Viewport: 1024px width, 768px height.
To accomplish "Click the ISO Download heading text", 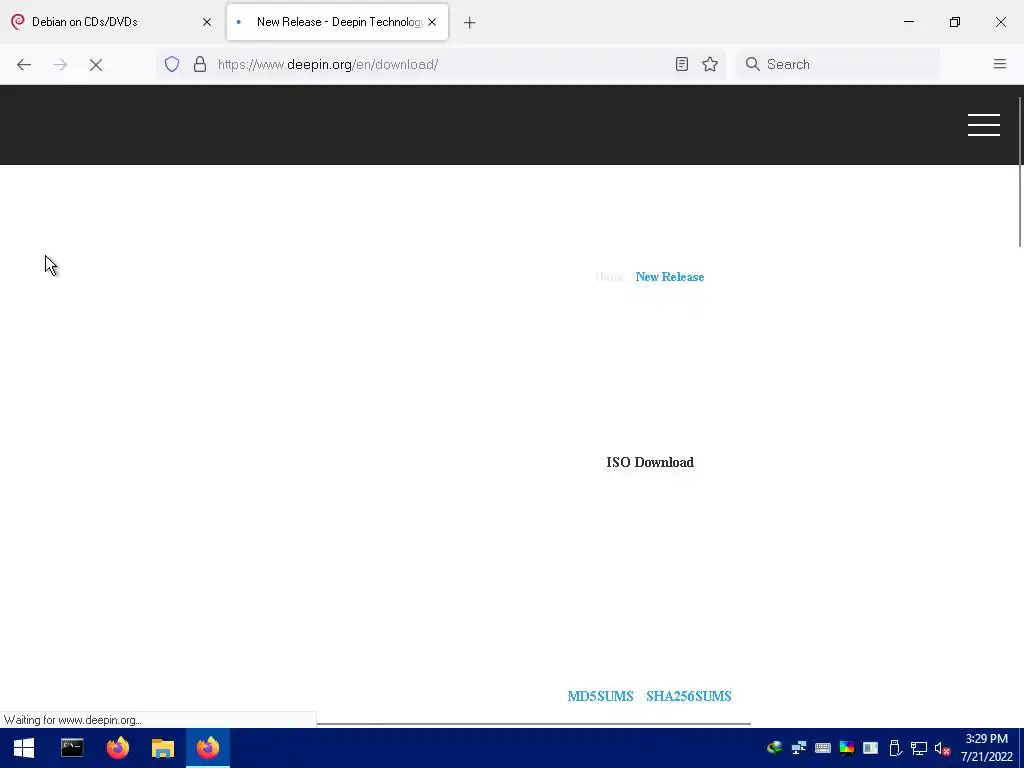I will tap(650, 462).
